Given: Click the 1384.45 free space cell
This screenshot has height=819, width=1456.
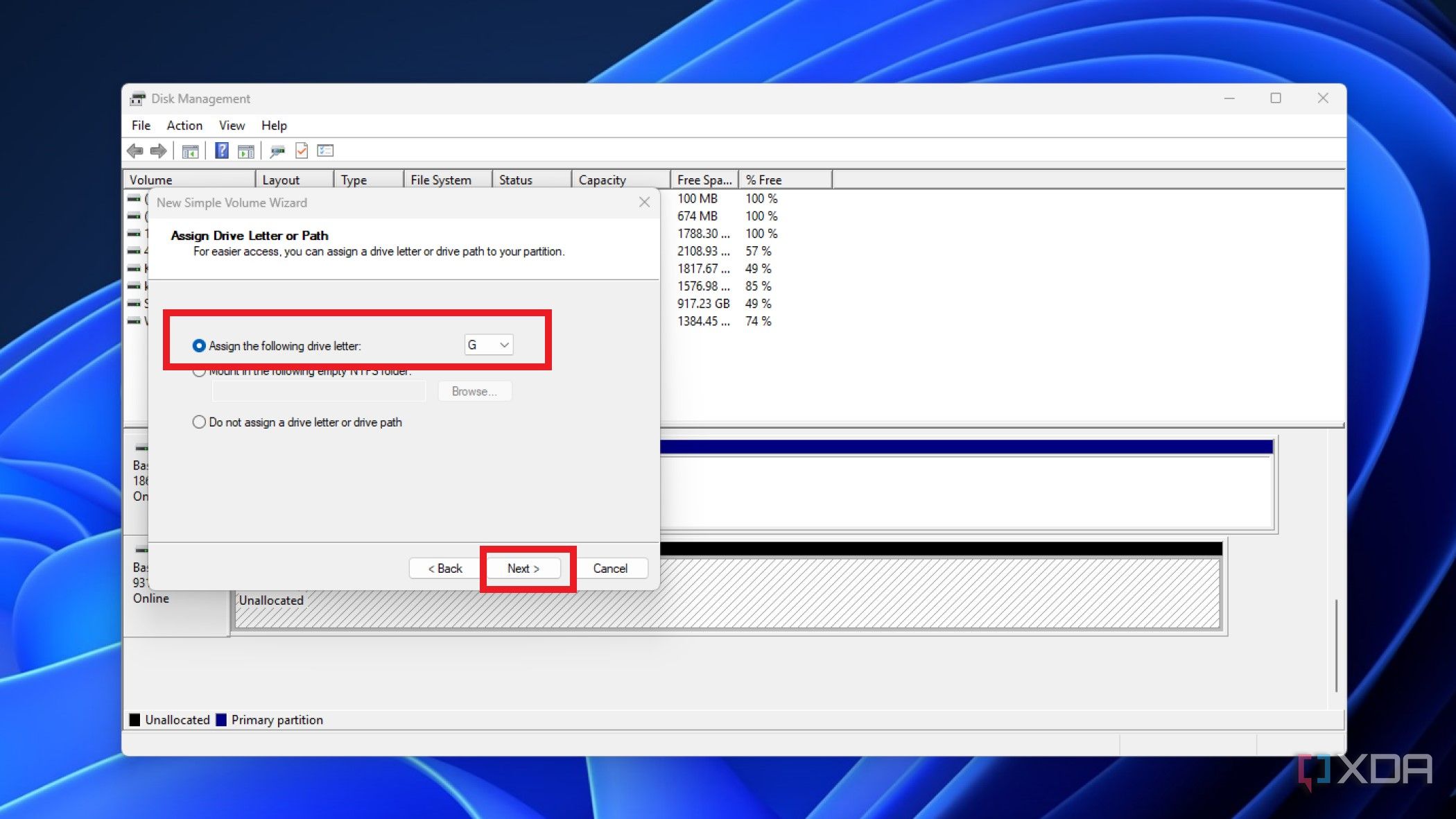Looking at the screenshot, I should pos(703,321).
